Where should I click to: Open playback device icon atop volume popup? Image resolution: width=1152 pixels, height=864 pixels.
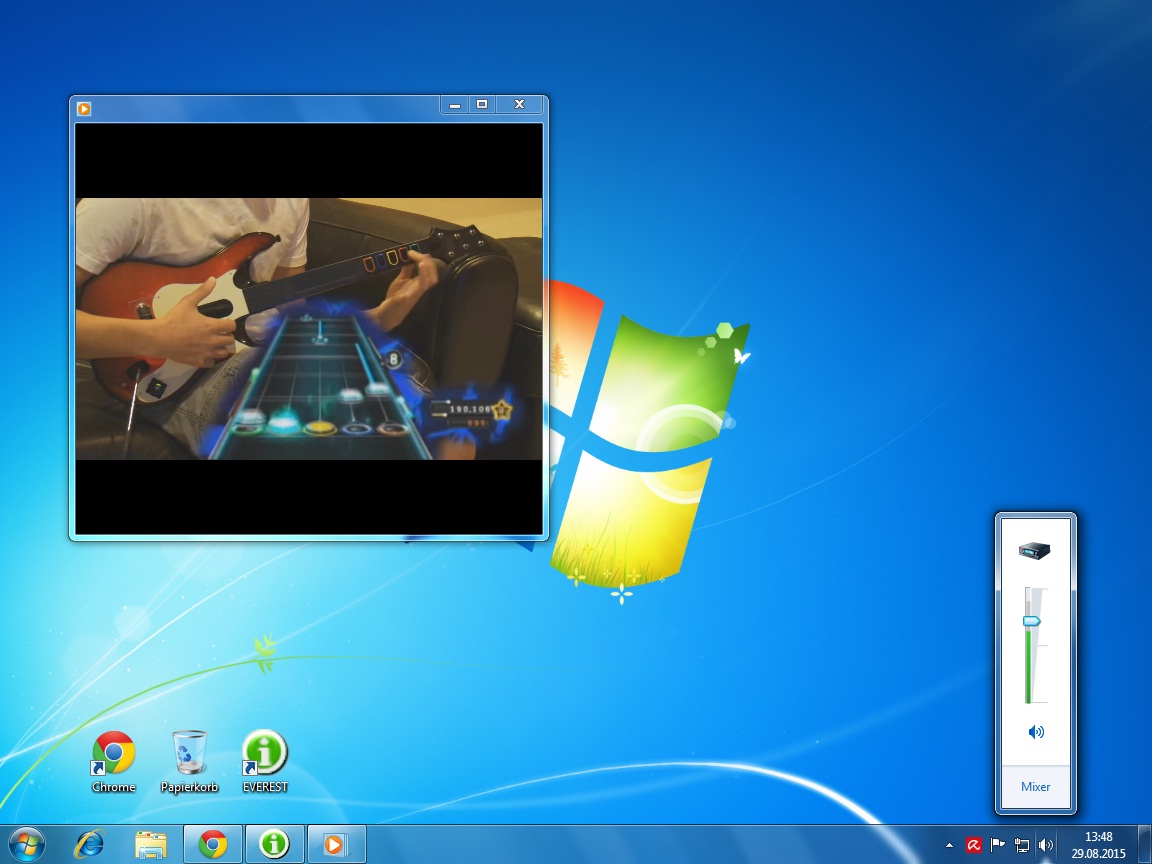coord(1034,550)
